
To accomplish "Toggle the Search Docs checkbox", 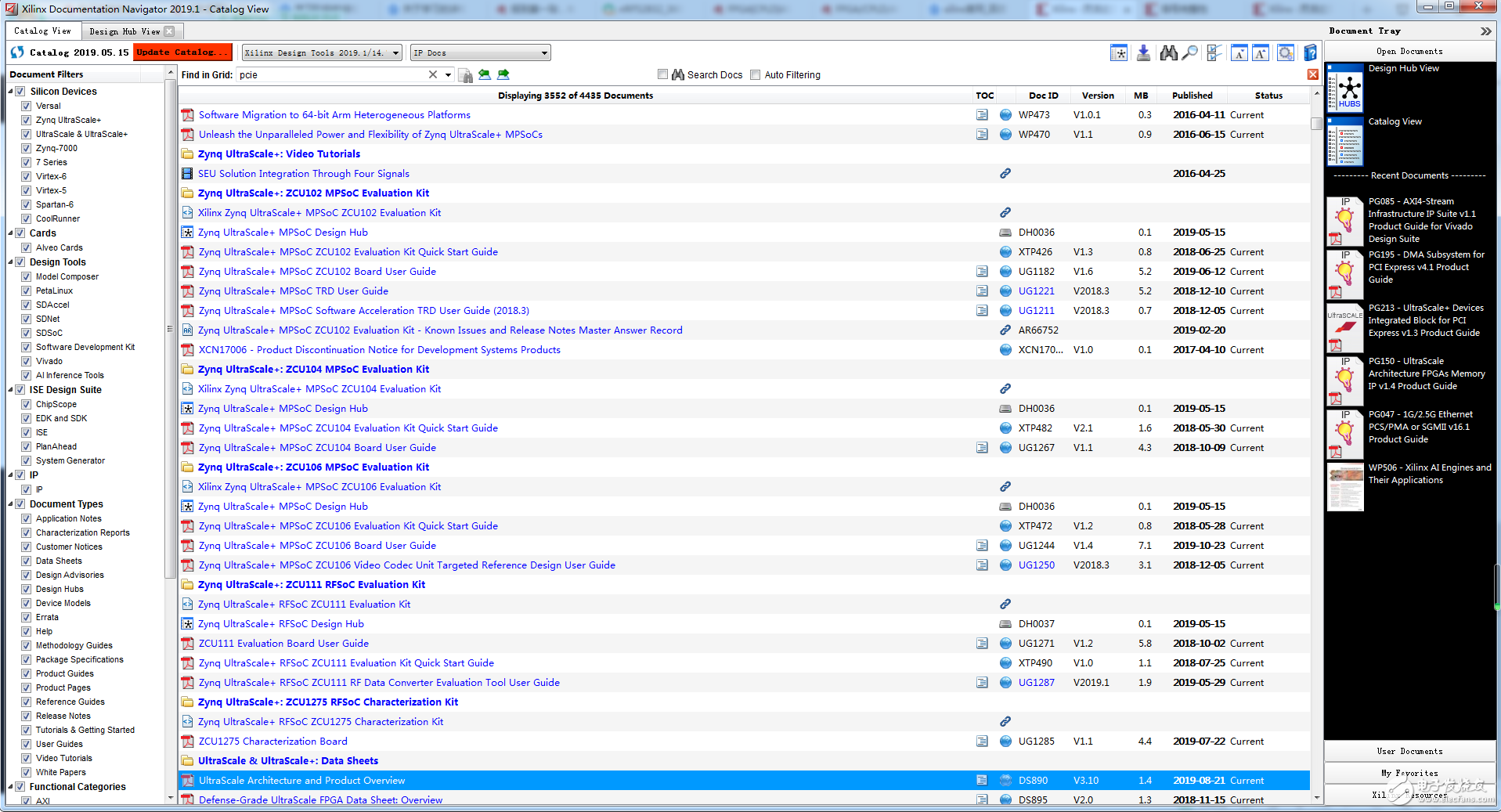I will [x=663, y=74].
